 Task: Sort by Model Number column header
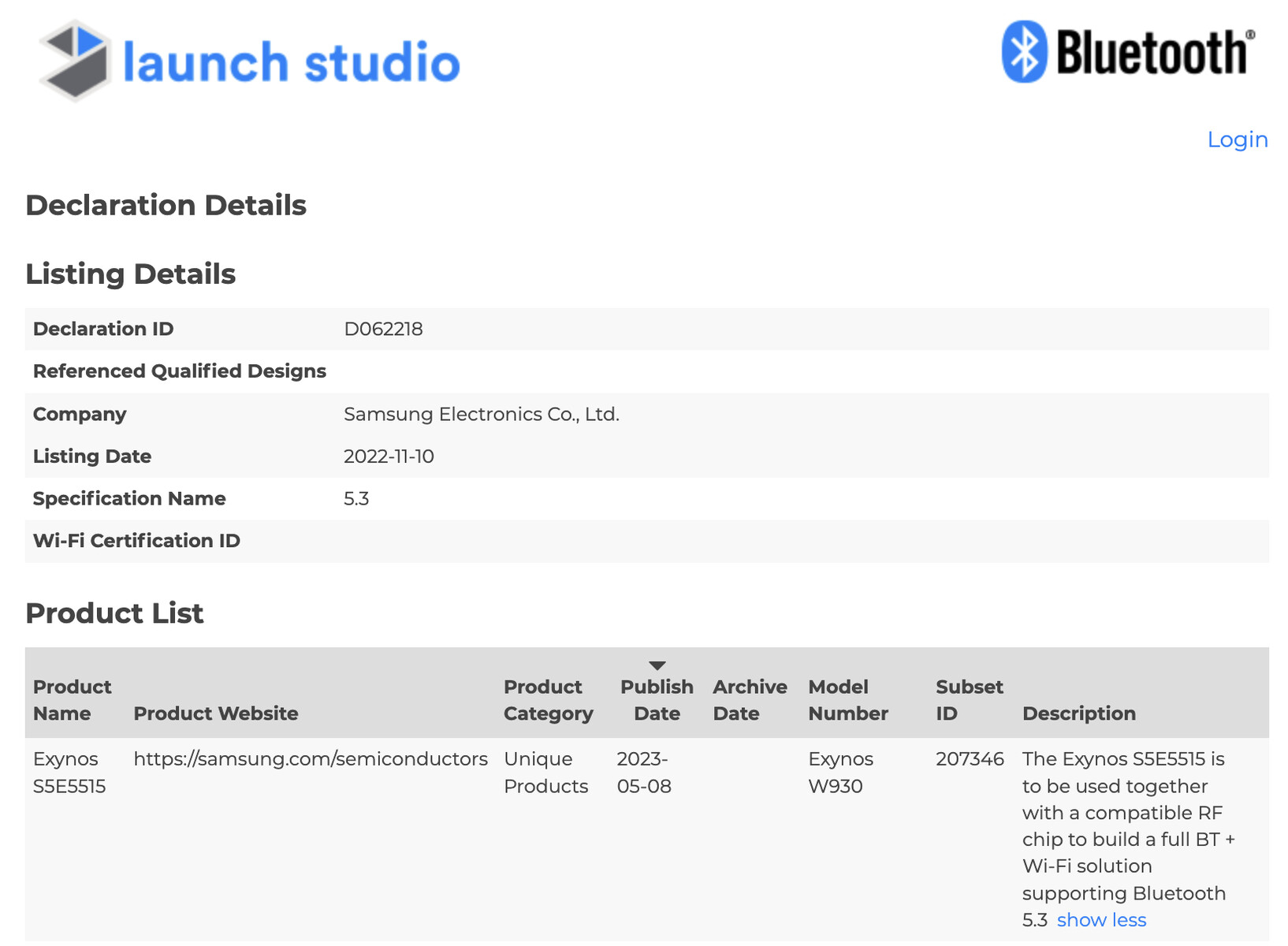pos(848,700)
